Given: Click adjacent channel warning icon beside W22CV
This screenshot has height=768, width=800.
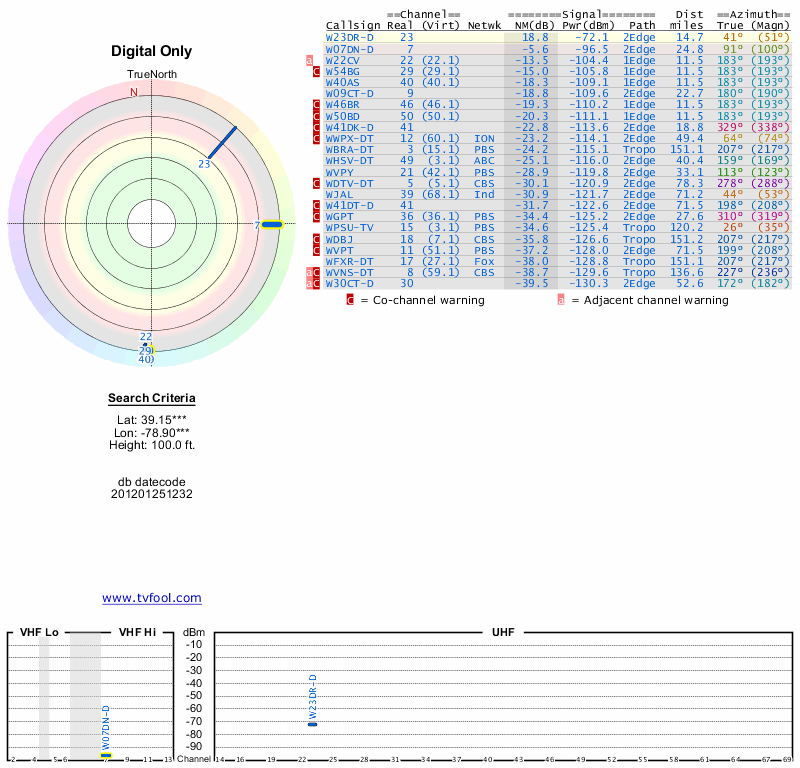Looking at the screenshot, I should [x=310, y=60].
